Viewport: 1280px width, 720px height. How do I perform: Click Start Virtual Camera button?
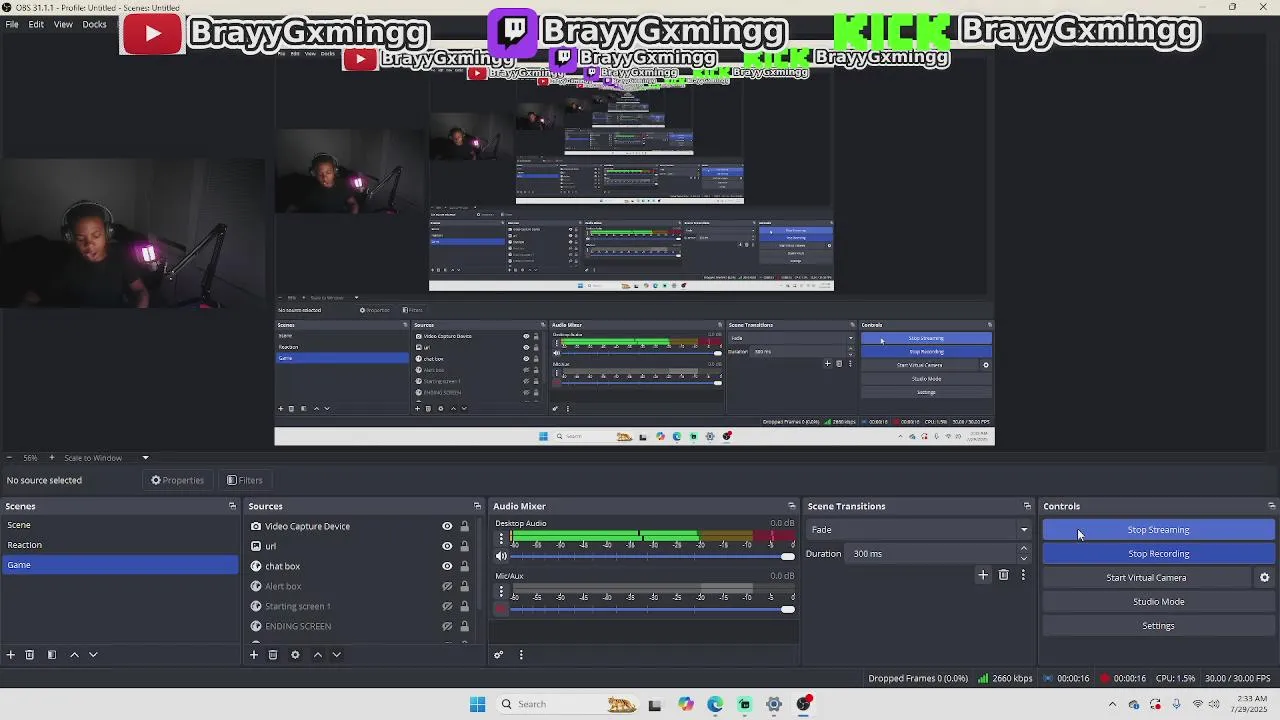[1146, 578]
